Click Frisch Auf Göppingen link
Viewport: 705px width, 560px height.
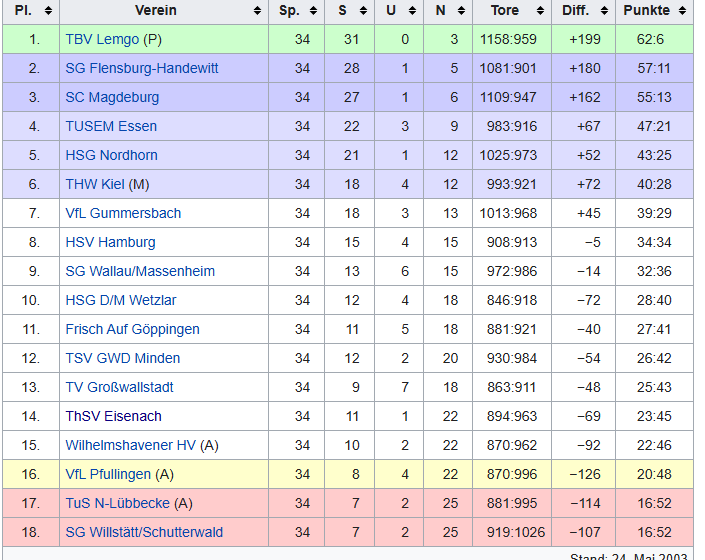pyautogui.click(x=132, y=329)
